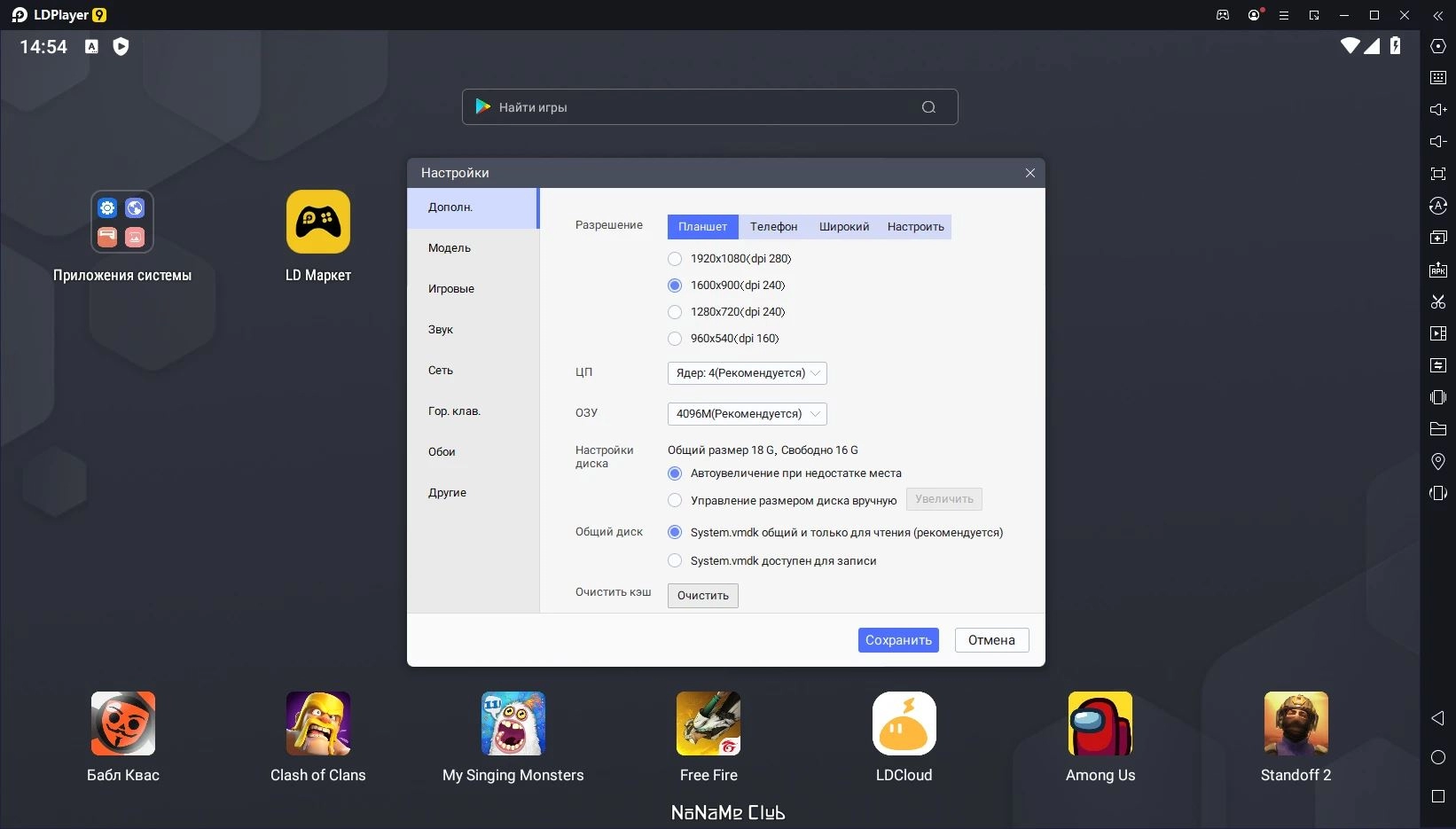Open the shared folder icon in sidebar
Screen dimensions: 1456x829
click(1438, 429)
